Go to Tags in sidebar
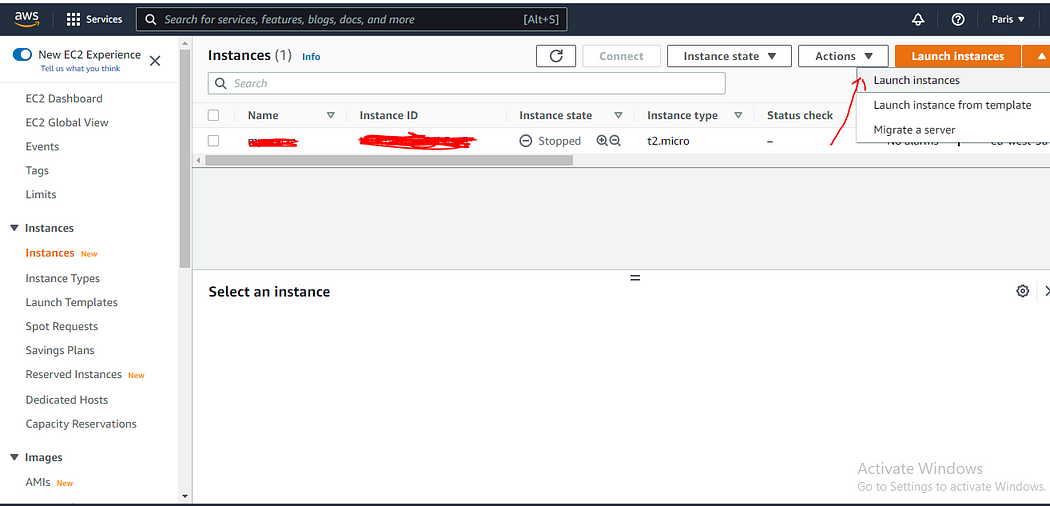This screenshot has width=1050, height=506. [x=37, y=171]
